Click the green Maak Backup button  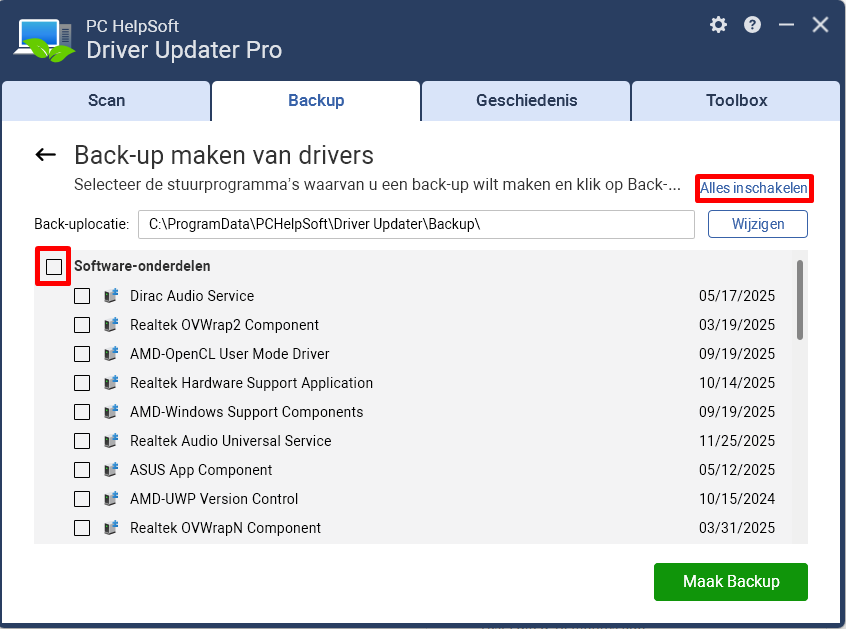731,582
